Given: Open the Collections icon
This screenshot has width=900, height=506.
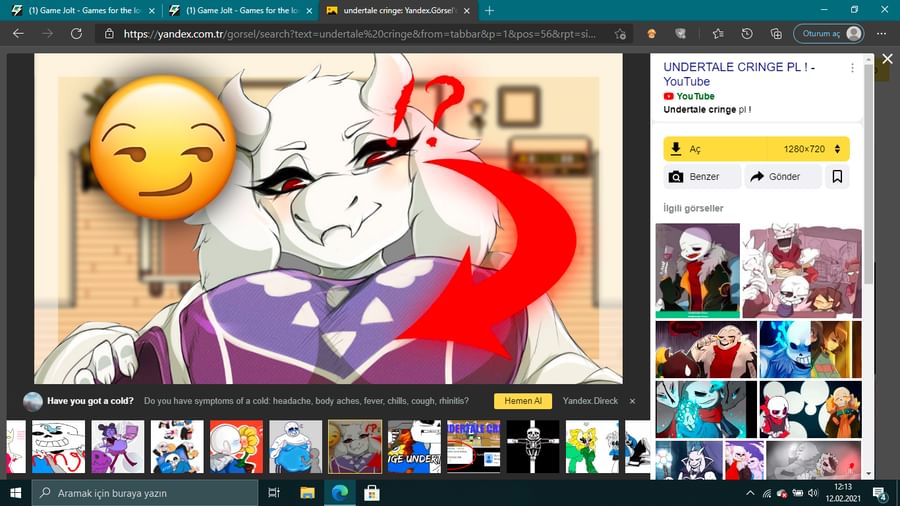Looking at the screenshot, I should click(x=776, y=34).
